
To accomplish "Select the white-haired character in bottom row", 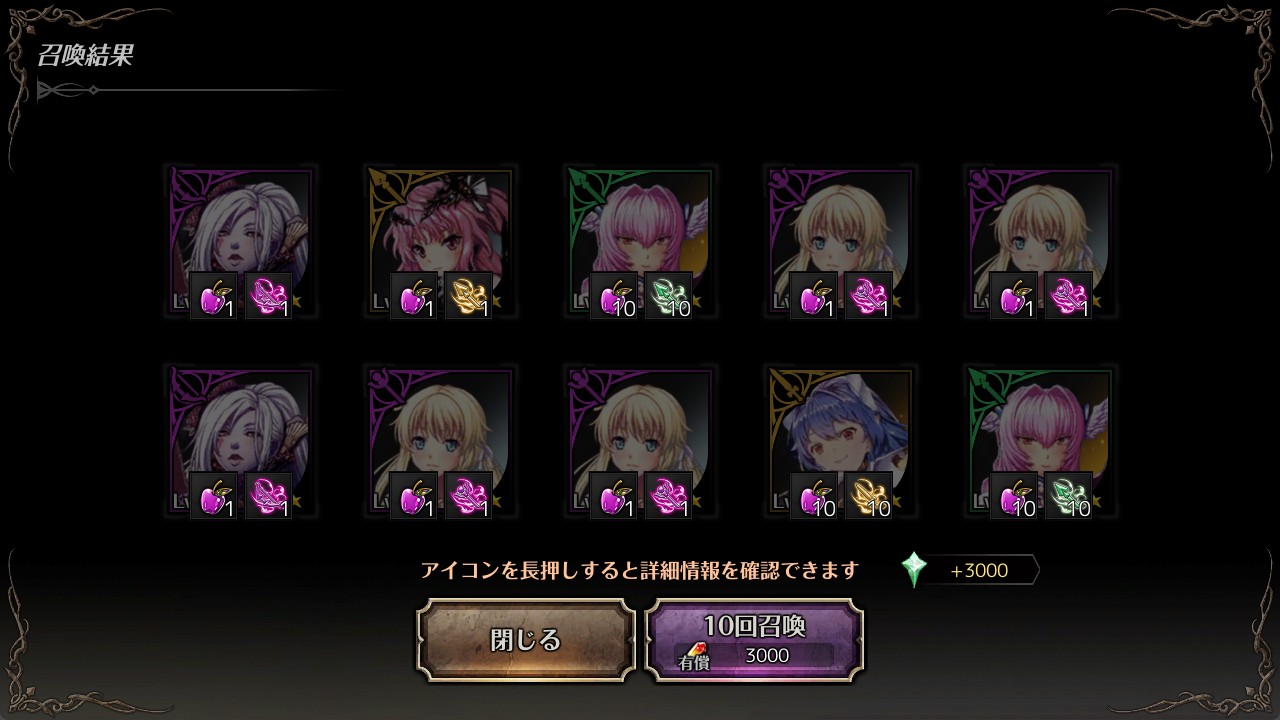I will pyautogui.click(x=241, y=441).
